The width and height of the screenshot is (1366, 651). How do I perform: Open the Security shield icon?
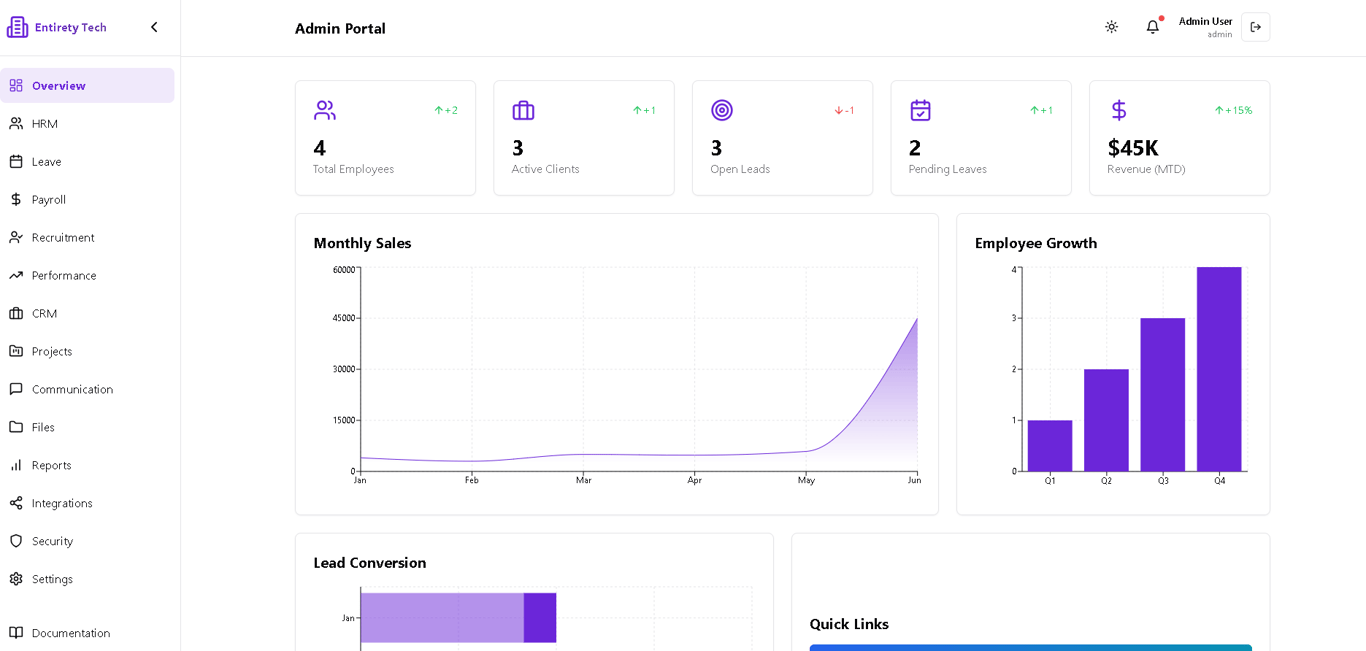pyautogui.click(x=16, y=542)
